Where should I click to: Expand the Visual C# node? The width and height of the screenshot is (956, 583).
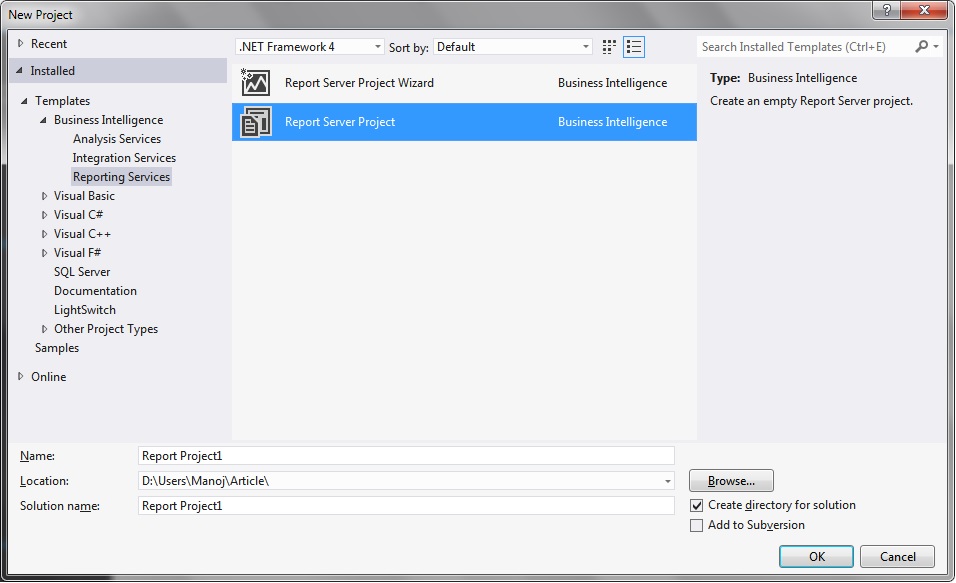pyautogui.click(x=44, y=215)
